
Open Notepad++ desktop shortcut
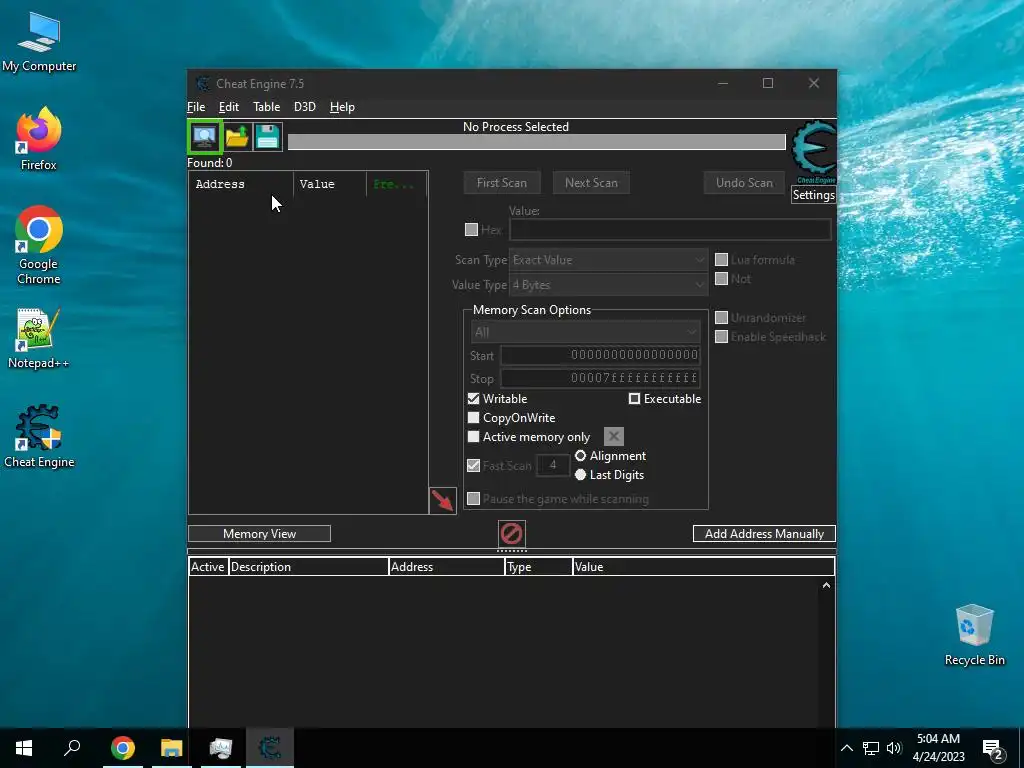pos(39,339)
